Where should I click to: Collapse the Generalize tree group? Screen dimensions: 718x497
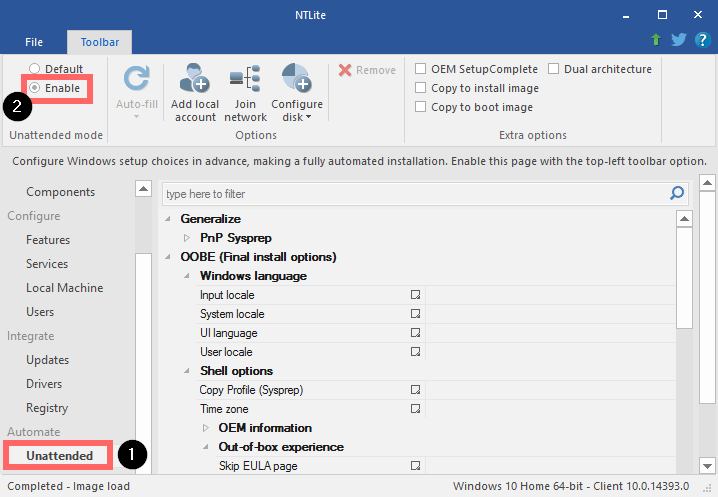[x=168, y=219]
